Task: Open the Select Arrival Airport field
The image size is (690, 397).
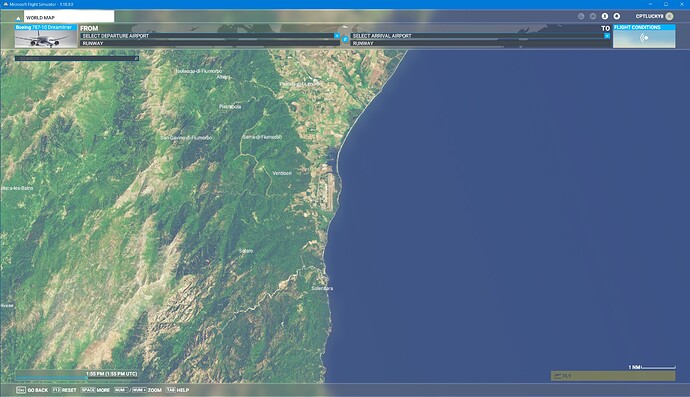Action: tap(480, 36)
